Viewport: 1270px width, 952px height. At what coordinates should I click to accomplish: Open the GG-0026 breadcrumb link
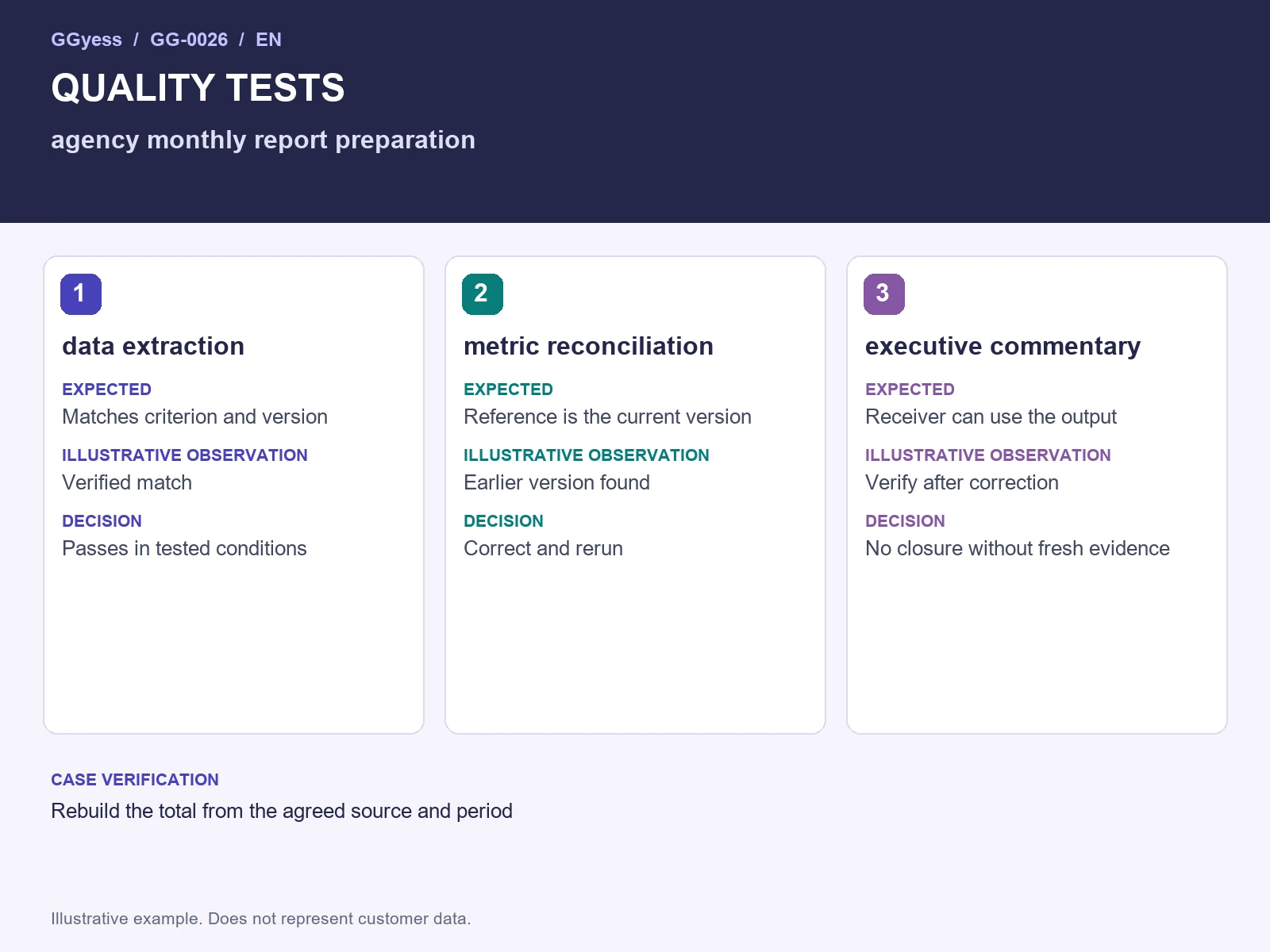click(x=189, y=40)
